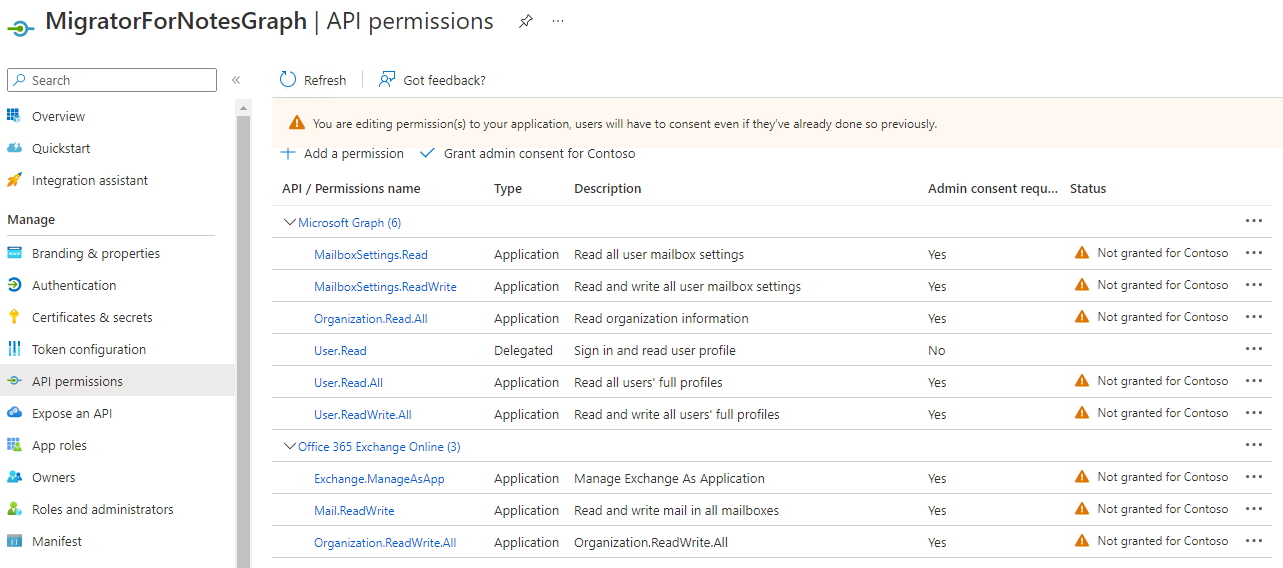Open the Authentication menu item

pos(74,285)
